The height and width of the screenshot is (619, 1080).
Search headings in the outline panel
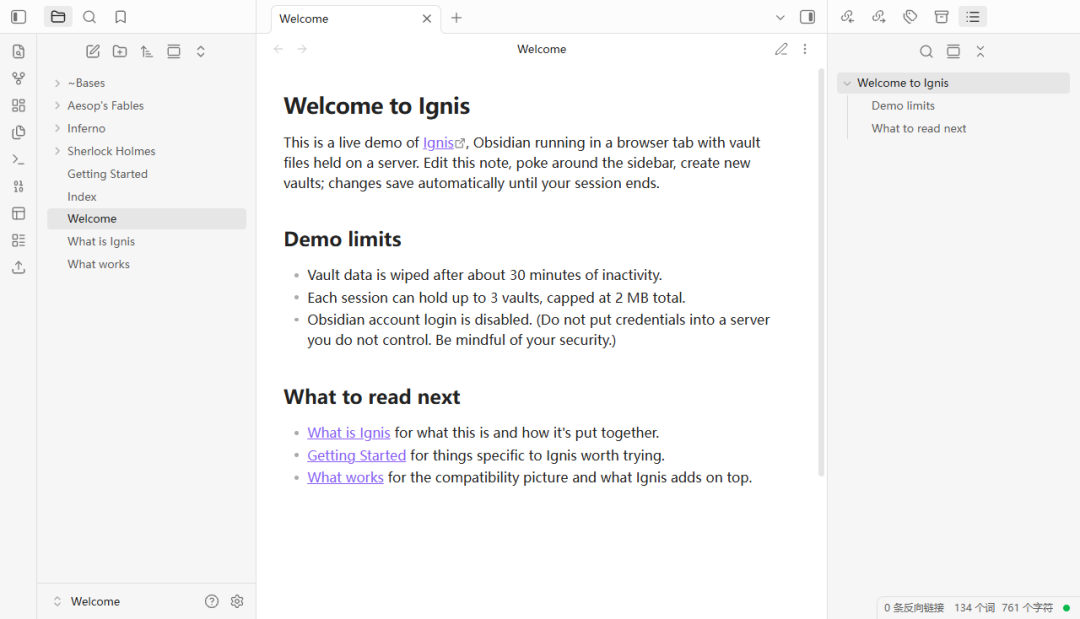(926, 52)
